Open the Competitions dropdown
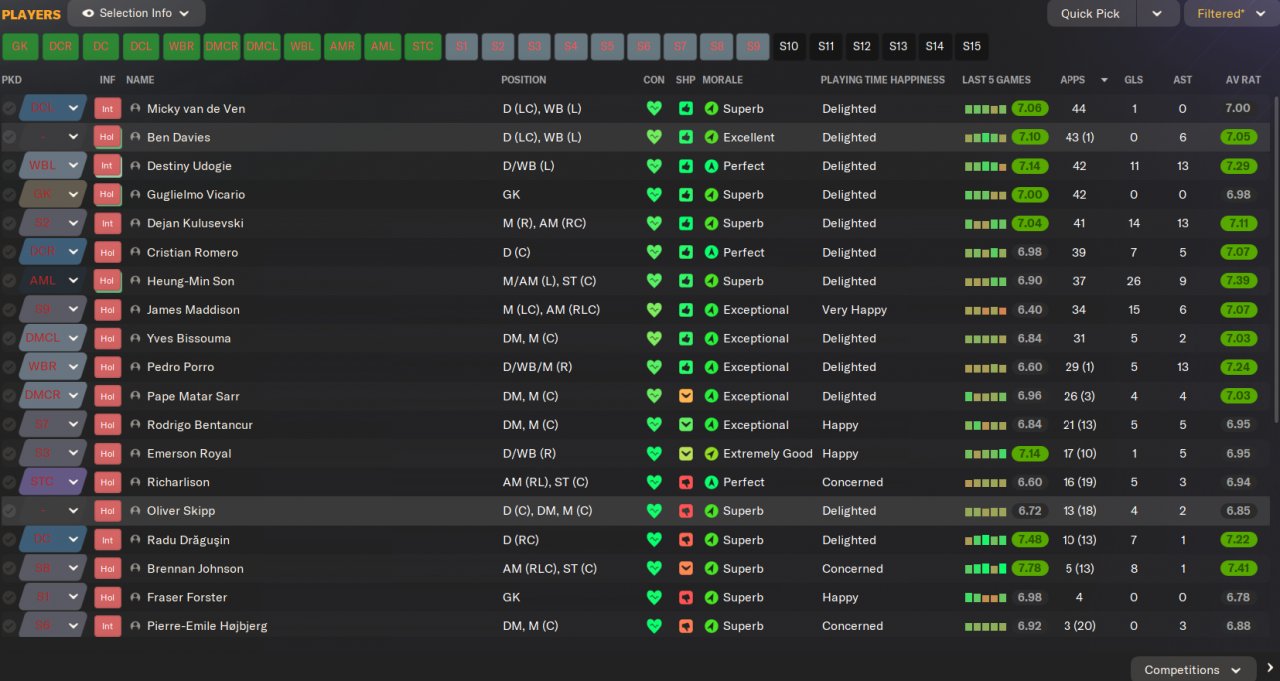Image resolution: width=1280 pixels, height=681 pixels. pos(1193,669)
